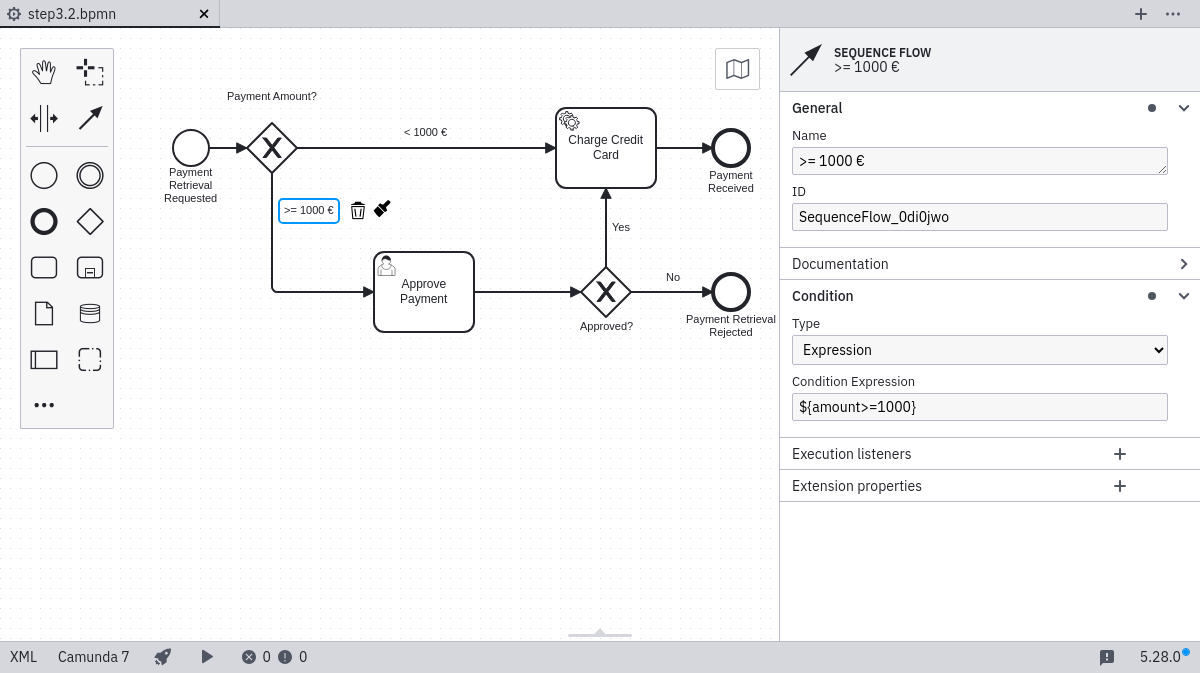Open the 5.28.0 version info

1160,657
